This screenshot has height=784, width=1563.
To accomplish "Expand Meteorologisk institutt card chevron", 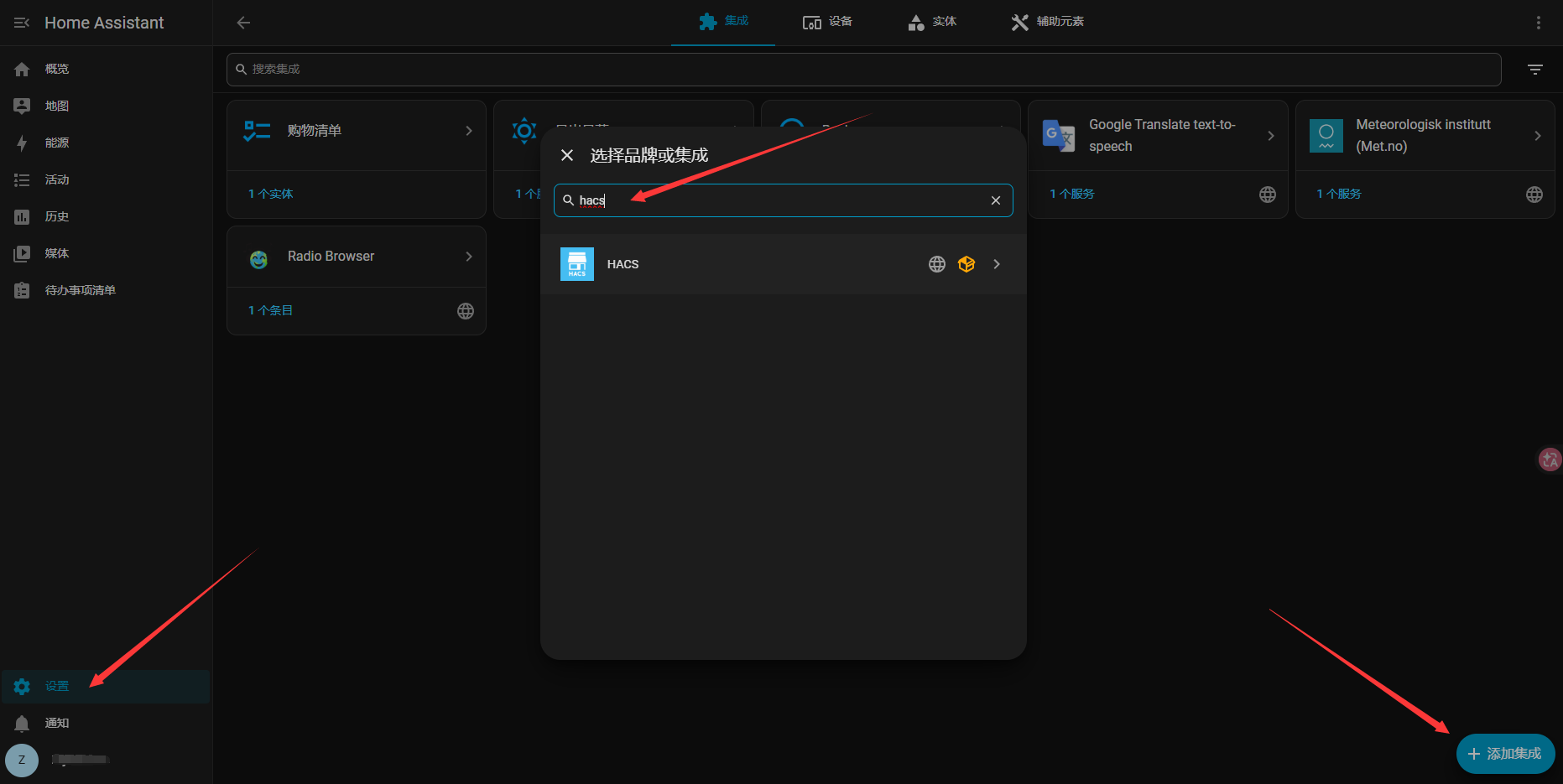I will tap(1538, 136).
